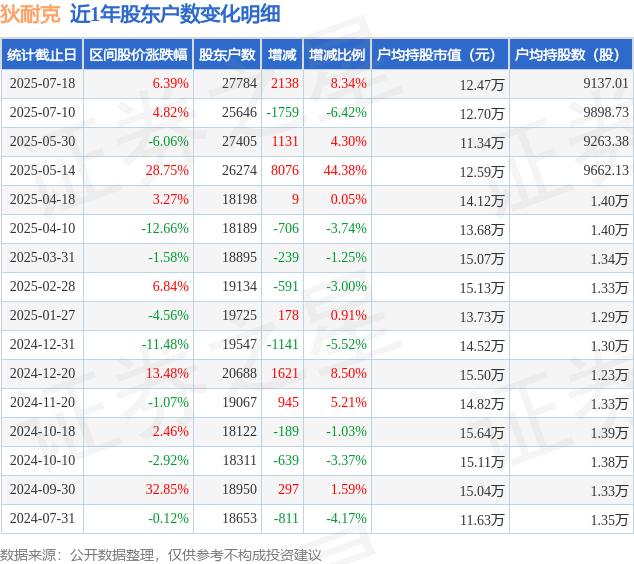This screenshot has width=634, height=564.
Task: Click the 数据来源 disclaimer footer text
Action: tap(161, 555)
